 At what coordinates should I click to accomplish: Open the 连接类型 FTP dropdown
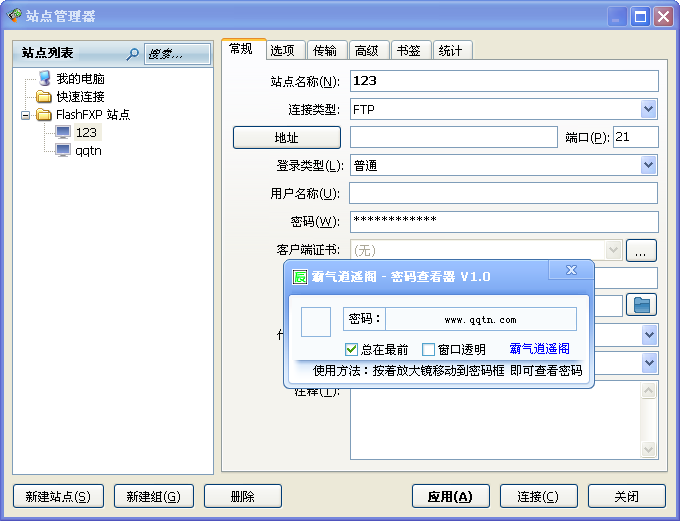[648, 109]
